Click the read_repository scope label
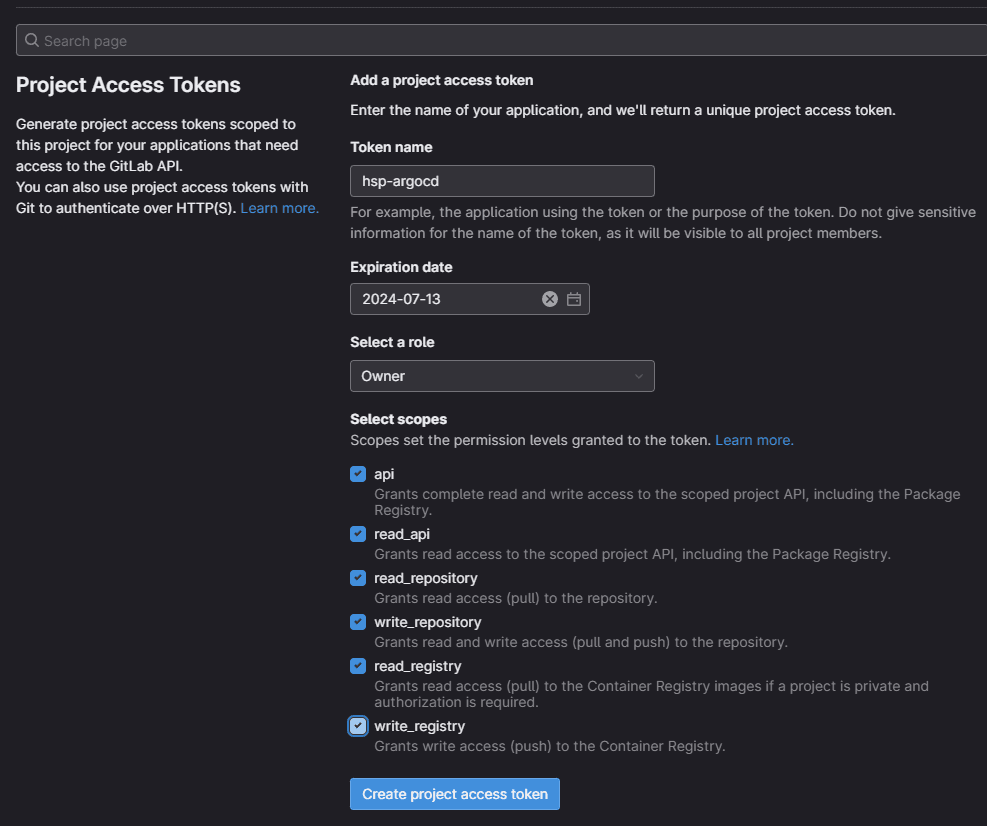 [x=425, y=578]
